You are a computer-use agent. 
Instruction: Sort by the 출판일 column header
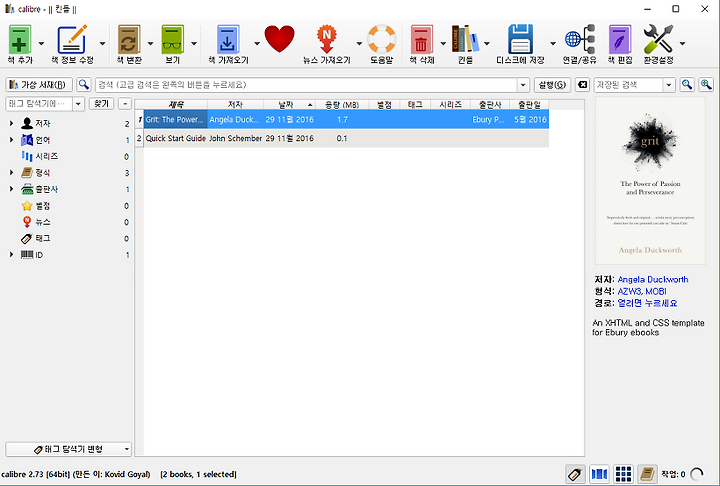(x=529, y=105)
